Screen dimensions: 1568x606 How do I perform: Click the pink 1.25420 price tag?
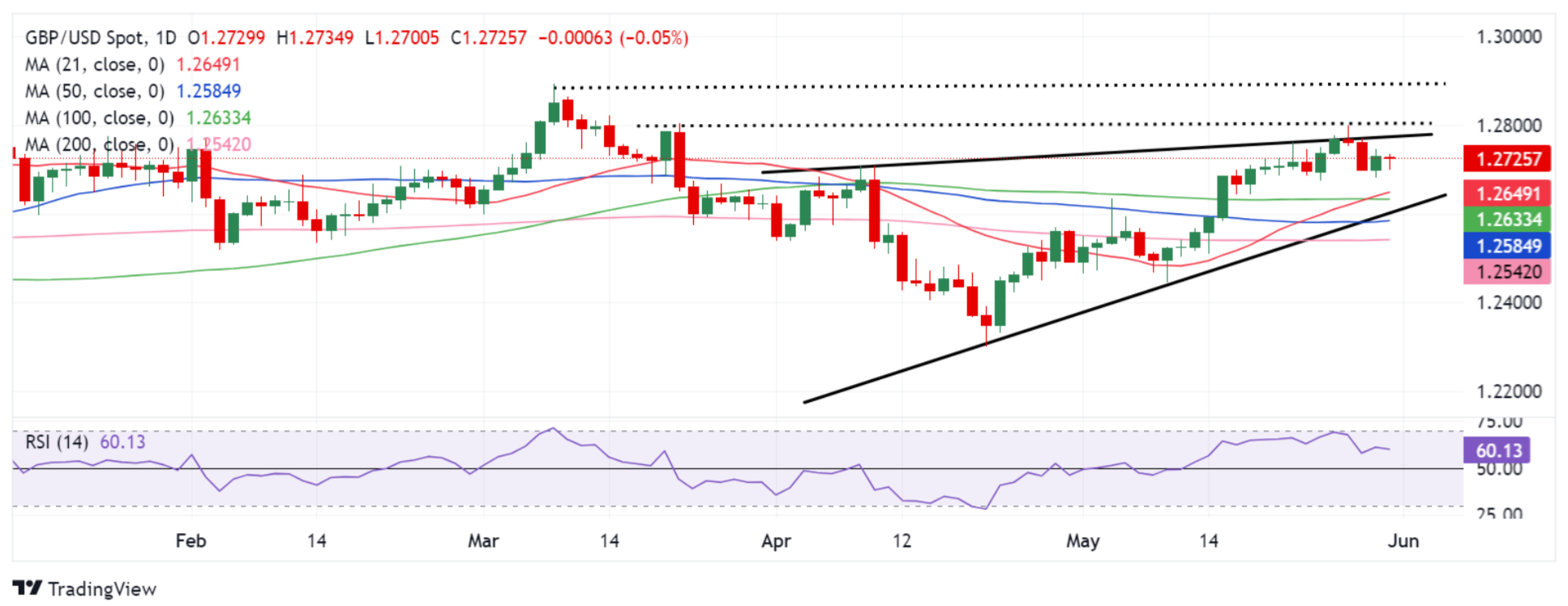point(1506,272)
